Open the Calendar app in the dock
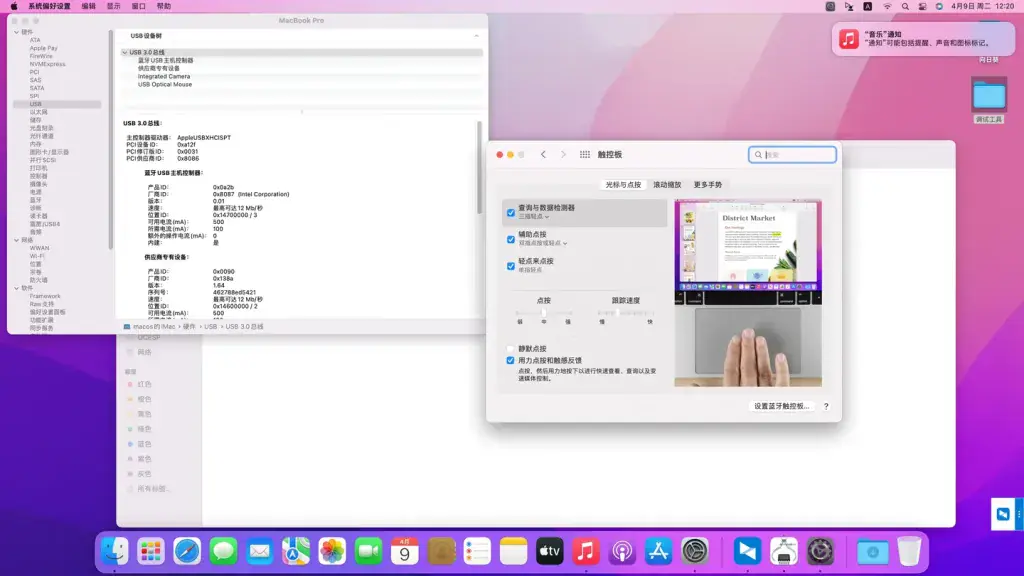The height and width of the screenshot is (576, 1024). pyautogui.click(x=404, y=552)
